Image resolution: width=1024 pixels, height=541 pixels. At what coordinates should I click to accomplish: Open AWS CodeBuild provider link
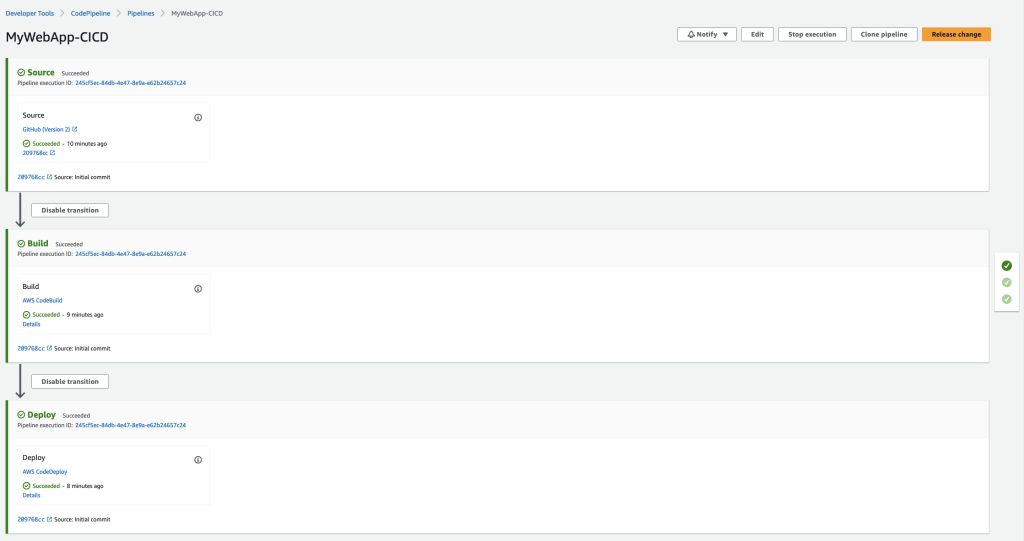[42, 301]
